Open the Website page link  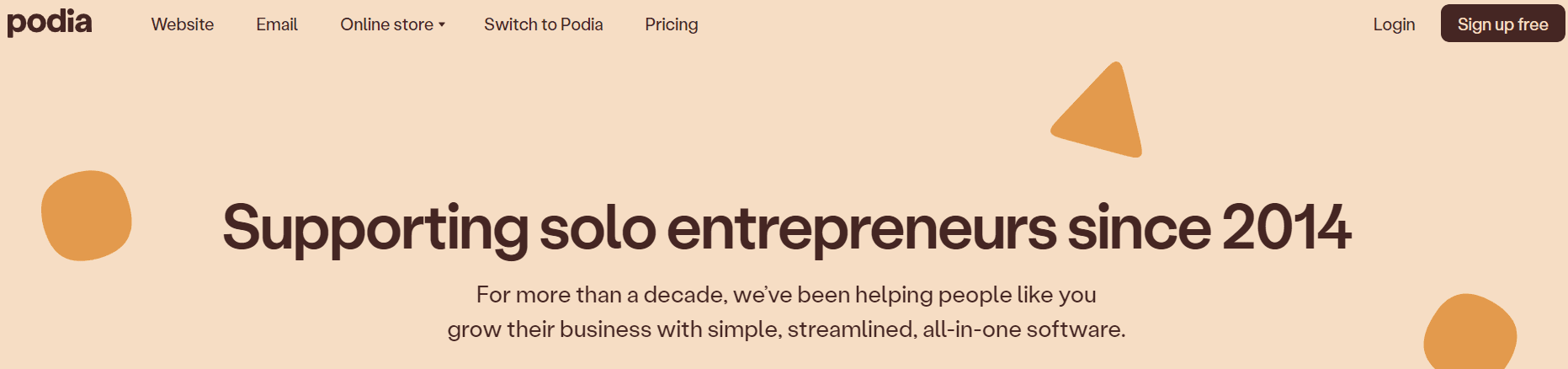[183, 24]
